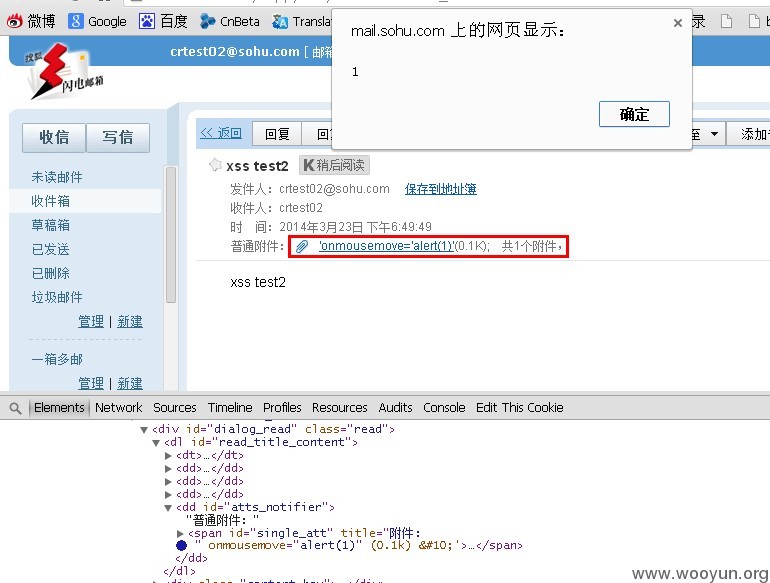Screen dimensions: 770x583
Task: Click the 回复 reply button
Action: point(277,134)
